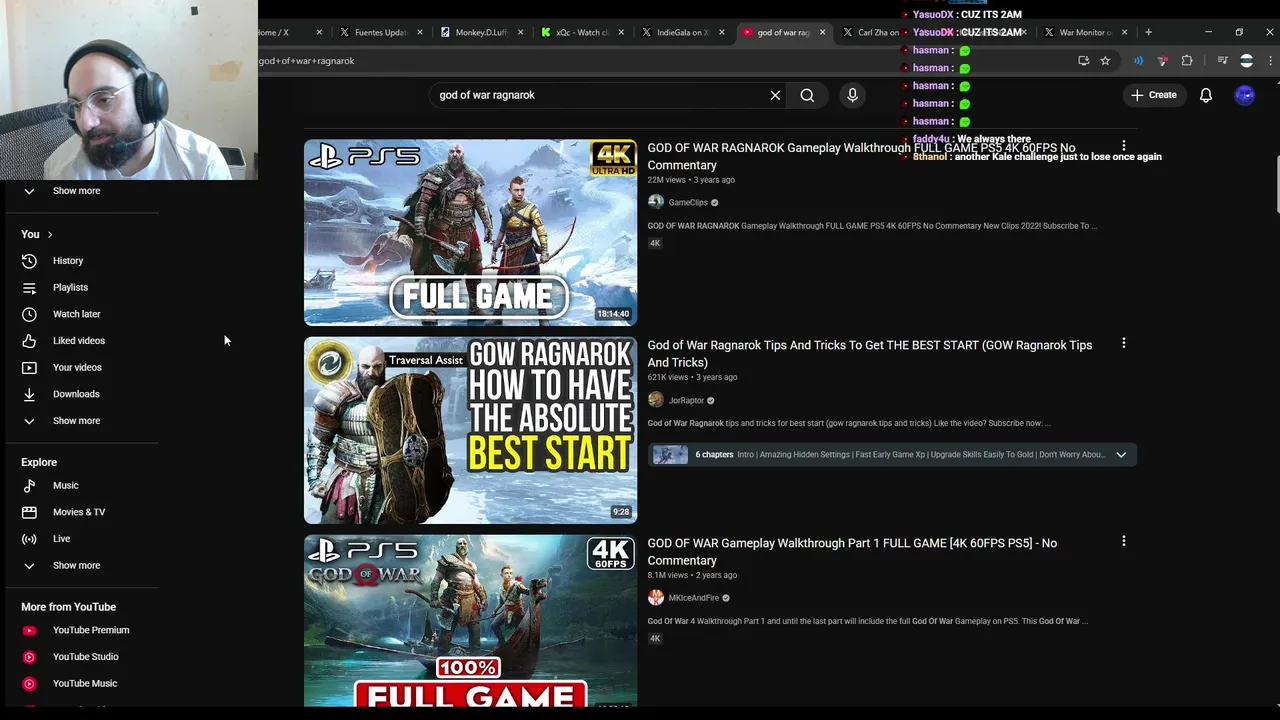The width and height of the screenshot is (1280, 720).
Task: Click the browser address bar URL
Action: 306,61
